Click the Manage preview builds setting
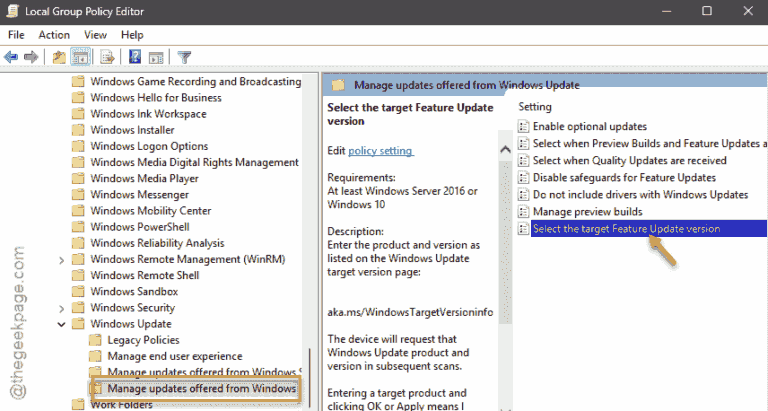This screenshot has height=411, width=768. [x=587, y=212]
